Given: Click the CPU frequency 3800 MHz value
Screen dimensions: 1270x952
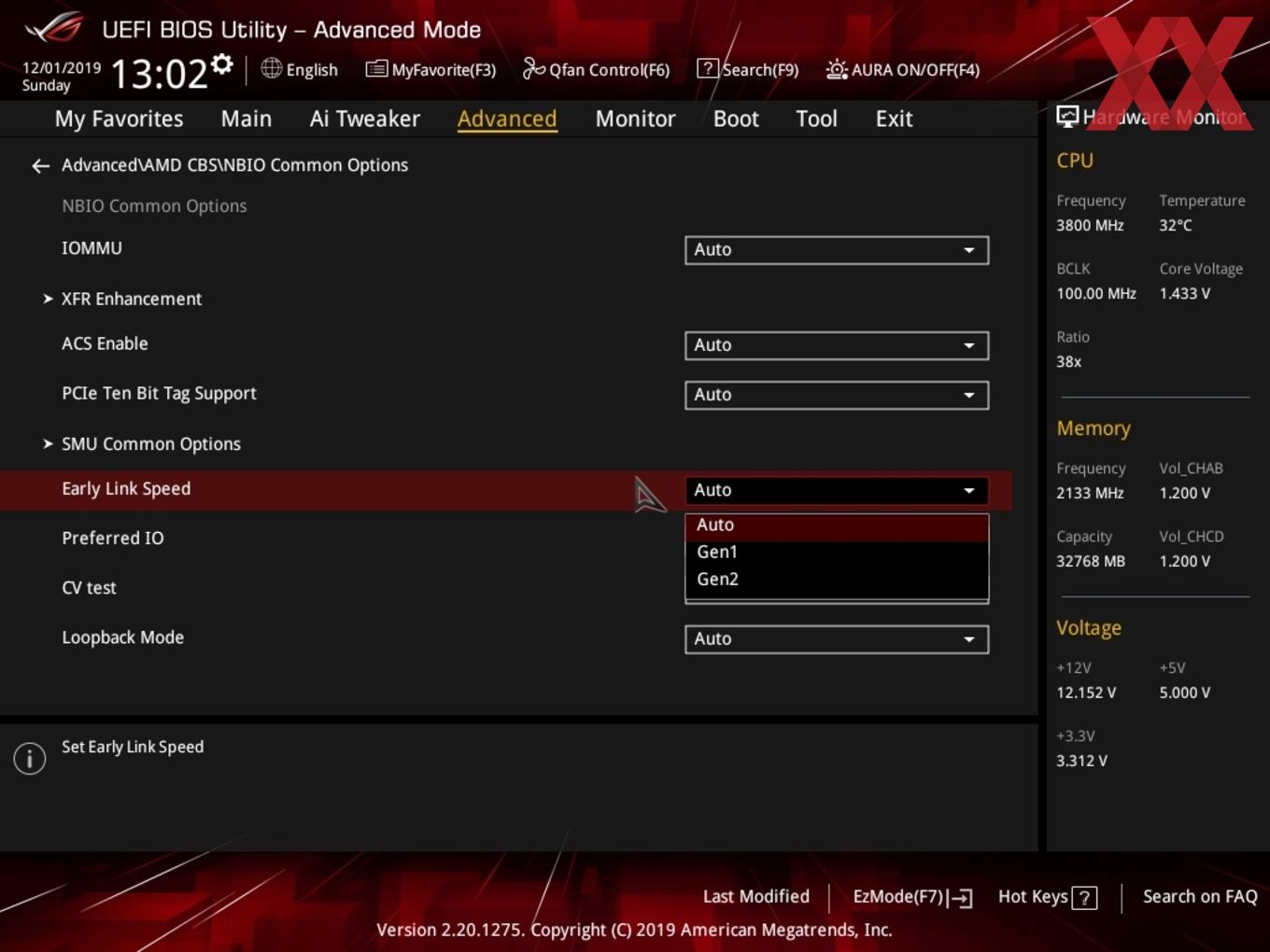Looking at the screenshot, I should (x=1090, y=226).
